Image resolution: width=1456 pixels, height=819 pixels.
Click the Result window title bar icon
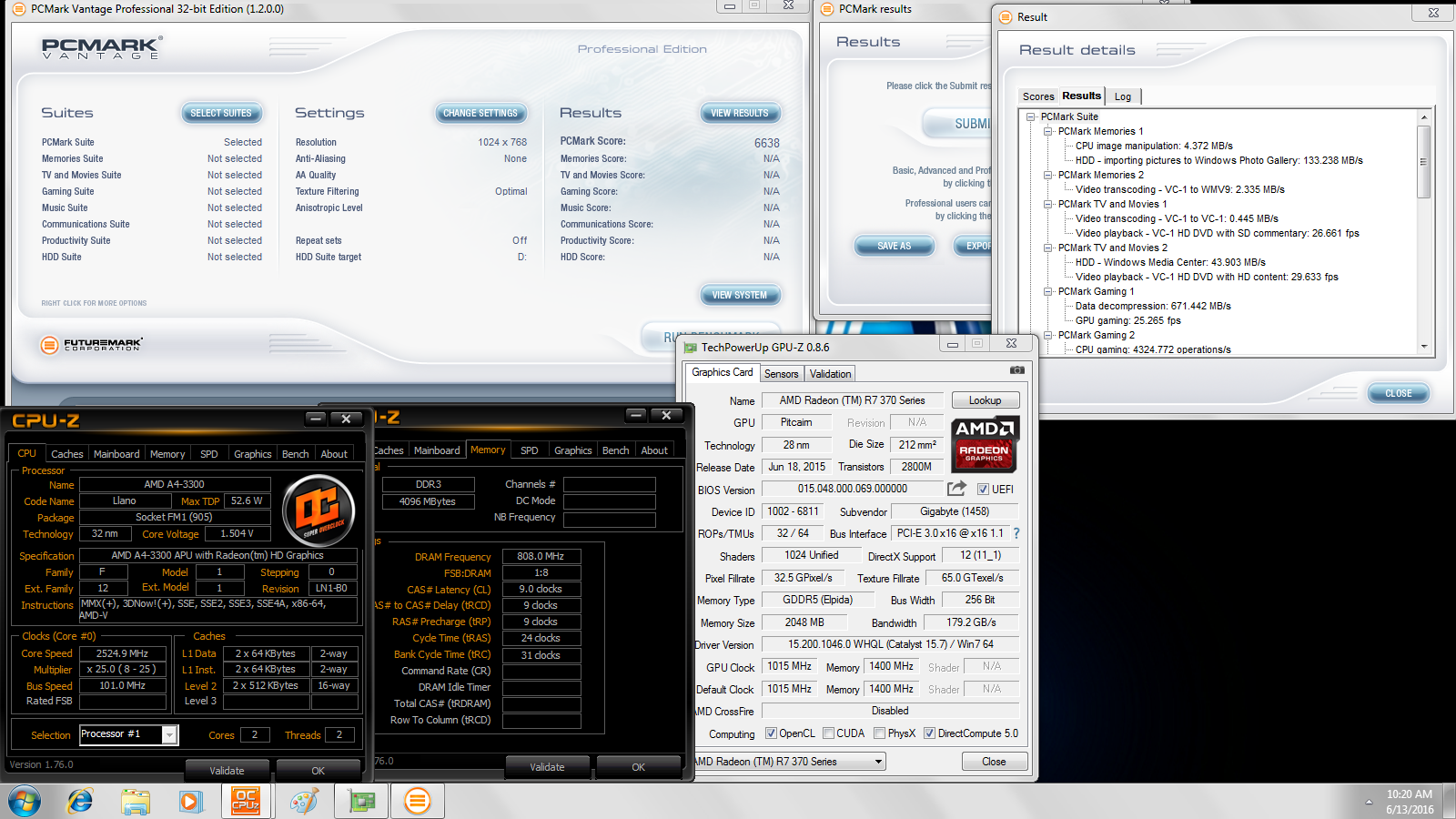click(x=1006, y=16)
